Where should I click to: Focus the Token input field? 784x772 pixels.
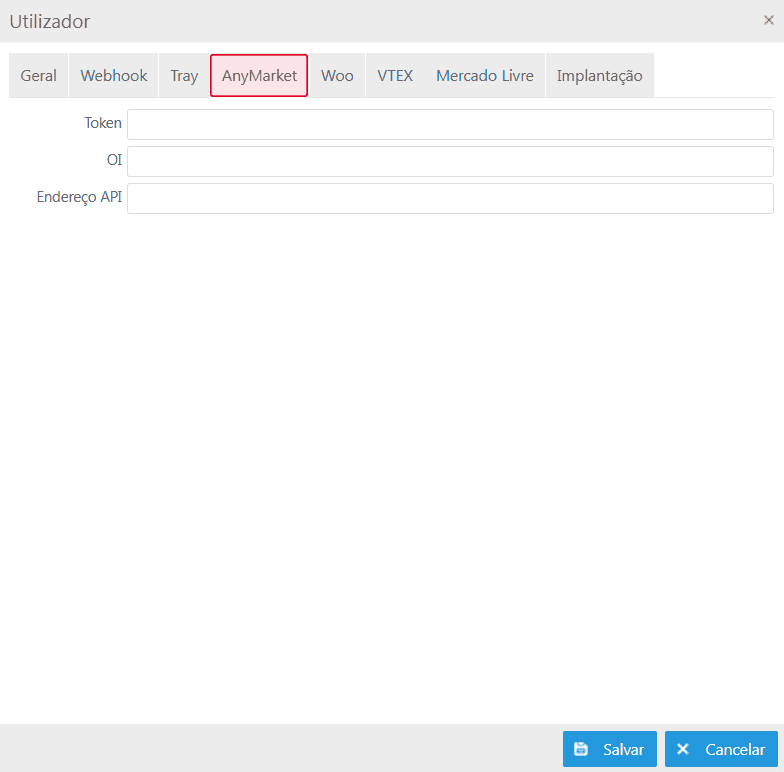tap(450, 124)
